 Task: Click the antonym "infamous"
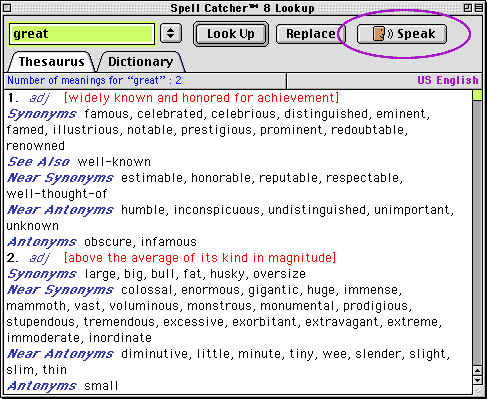pos(168,242)
